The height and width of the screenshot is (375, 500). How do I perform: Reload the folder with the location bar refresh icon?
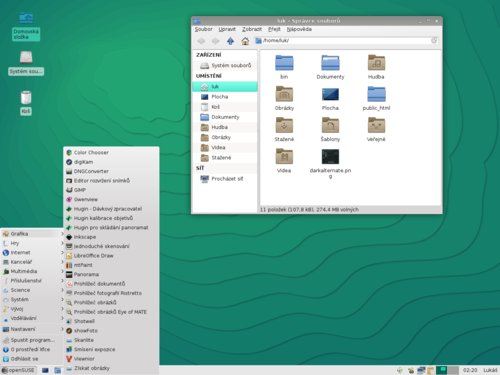click(434, 40)
